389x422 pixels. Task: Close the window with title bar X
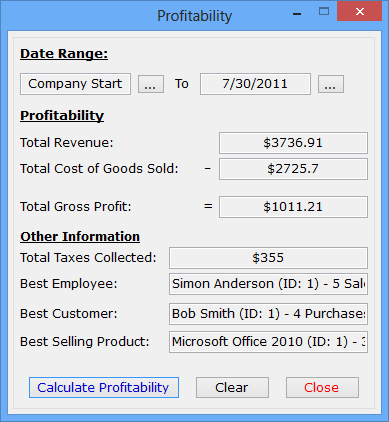[360, 12]
